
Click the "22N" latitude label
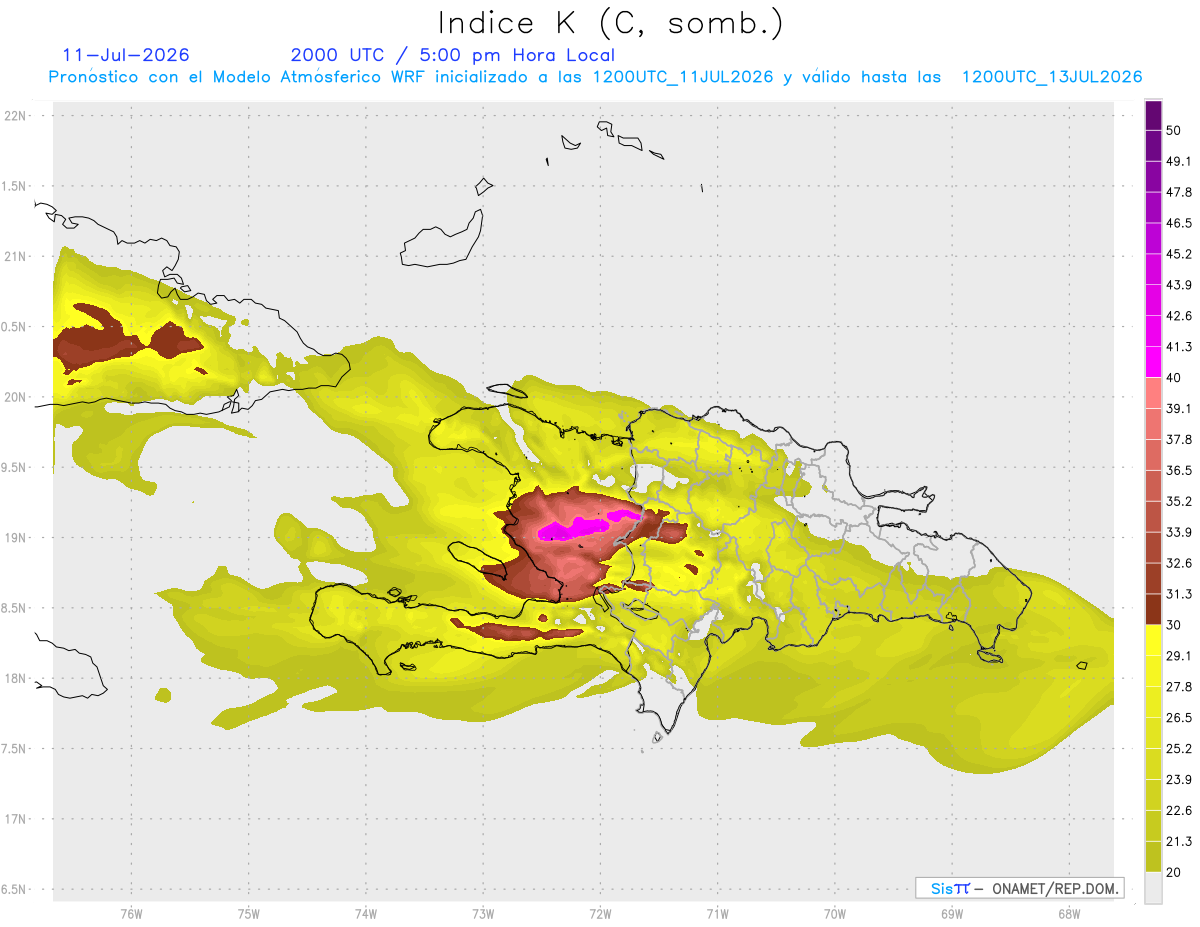point(17,116)
